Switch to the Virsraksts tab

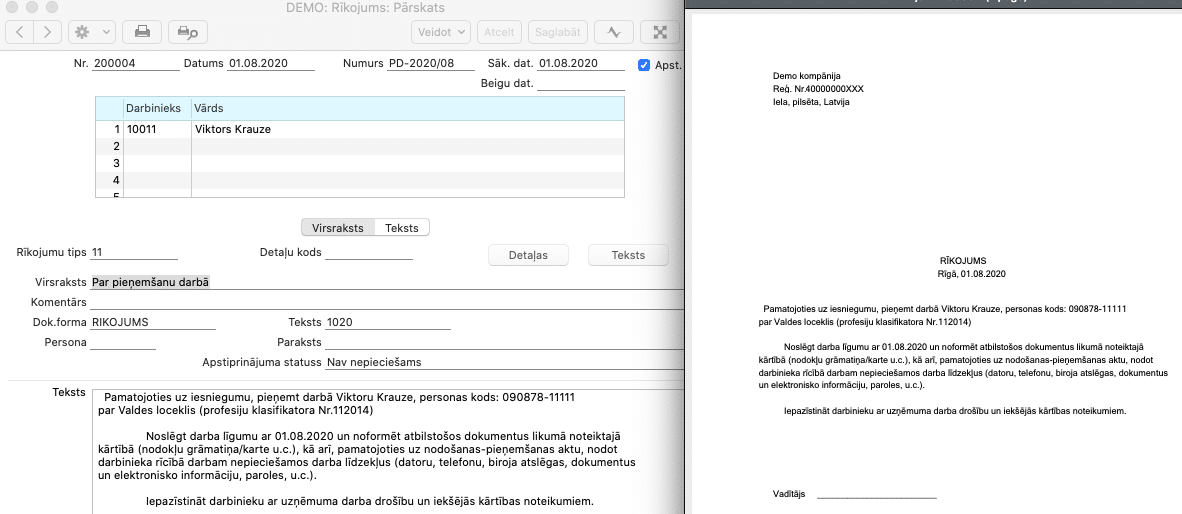coord(338,228)
